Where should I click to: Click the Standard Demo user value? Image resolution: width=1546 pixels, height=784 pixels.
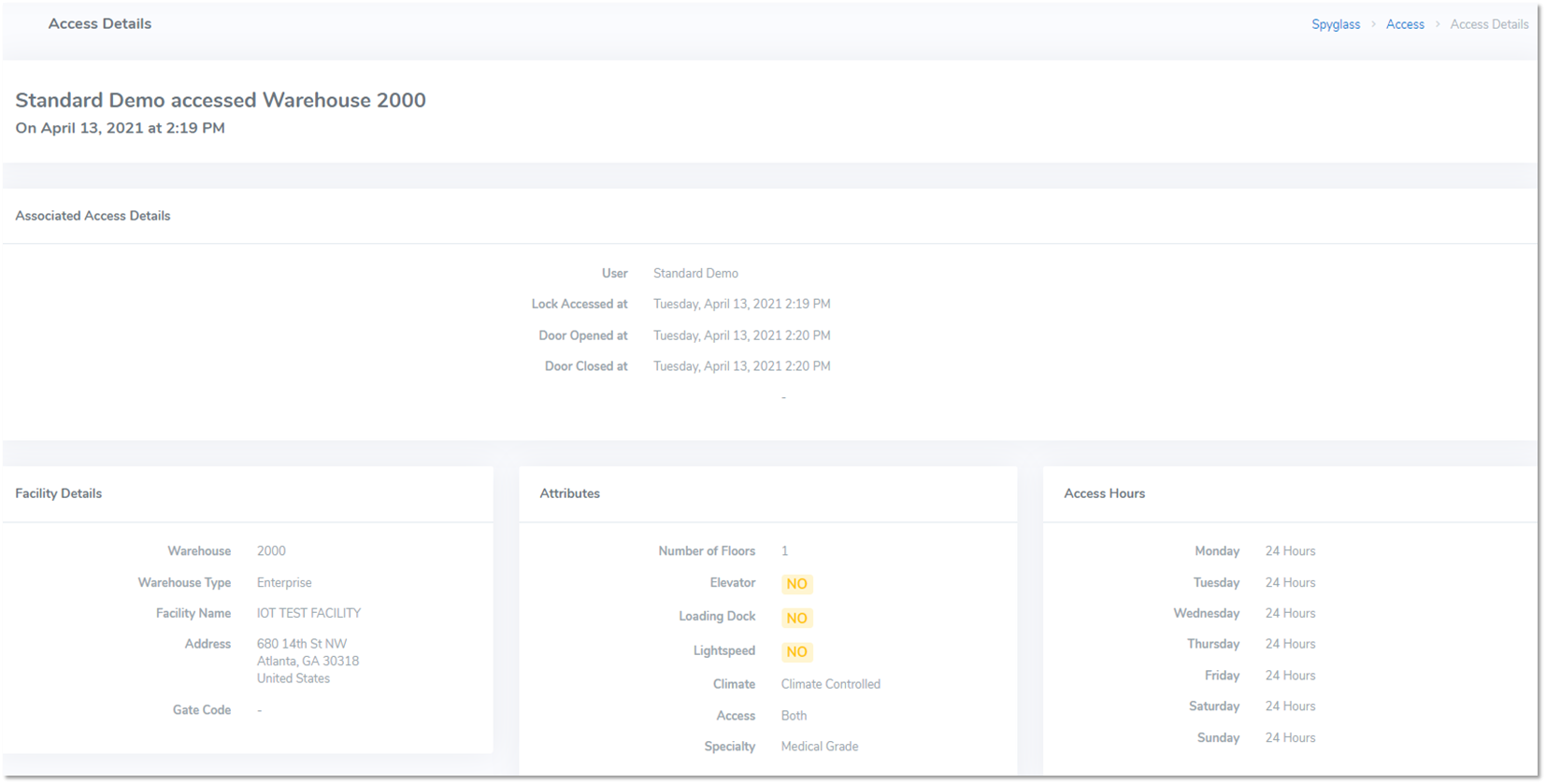[x=695, y=273]
